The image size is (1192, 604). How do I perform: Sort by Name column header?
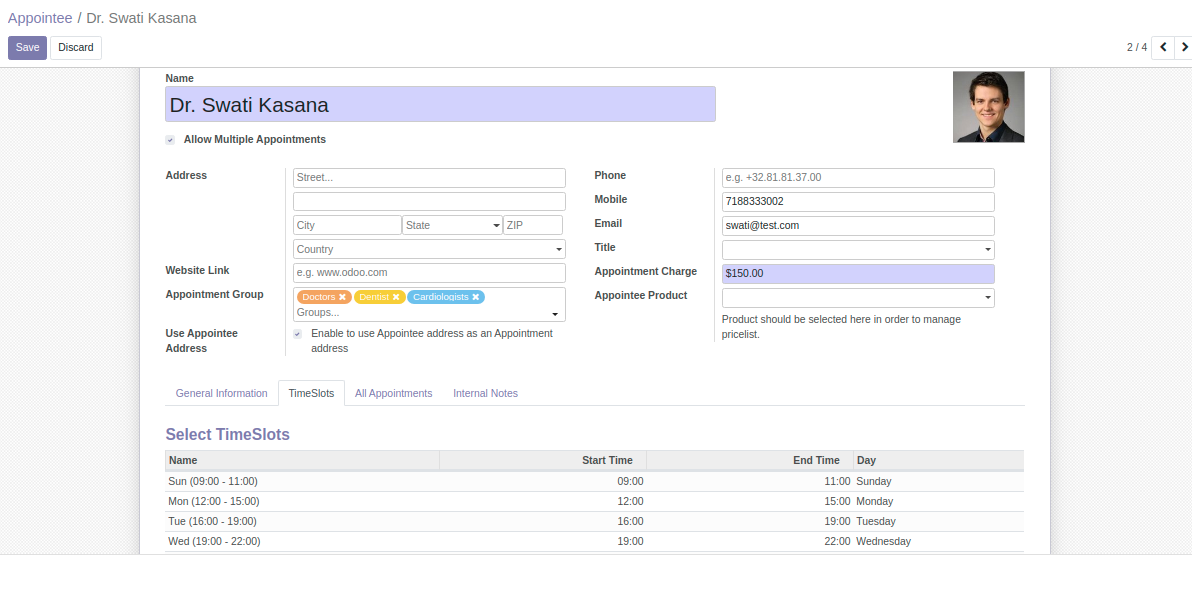click(302, 460)
